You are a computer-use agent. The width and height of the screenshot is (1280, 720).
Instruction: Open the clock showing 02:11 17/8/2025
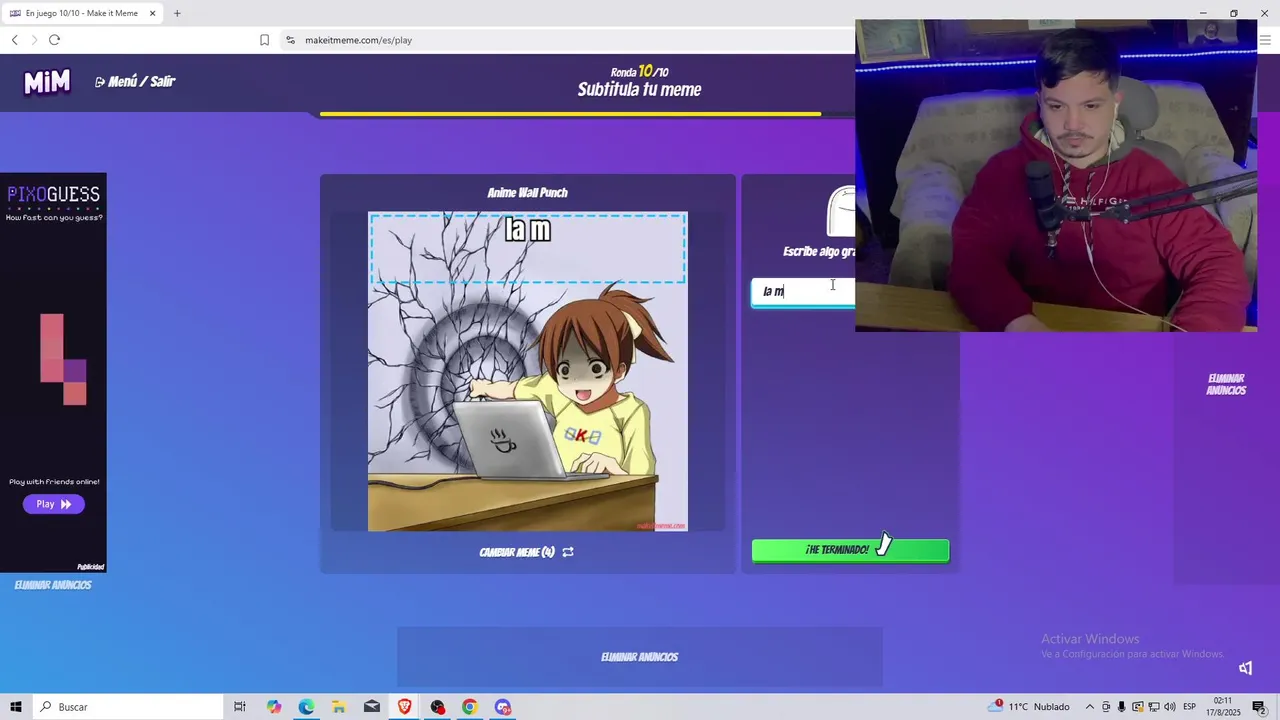pos(1223,707)
